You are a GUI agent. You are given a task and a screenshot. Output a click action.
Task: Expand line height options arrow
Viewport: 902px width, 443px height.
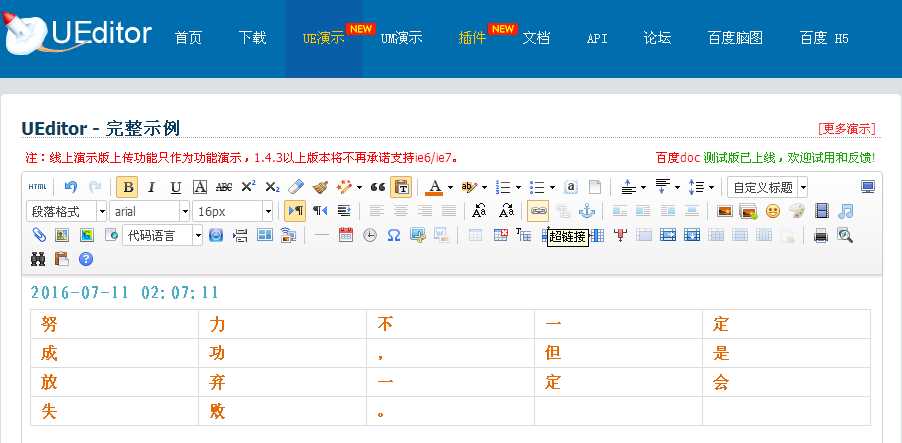[712, 188]
